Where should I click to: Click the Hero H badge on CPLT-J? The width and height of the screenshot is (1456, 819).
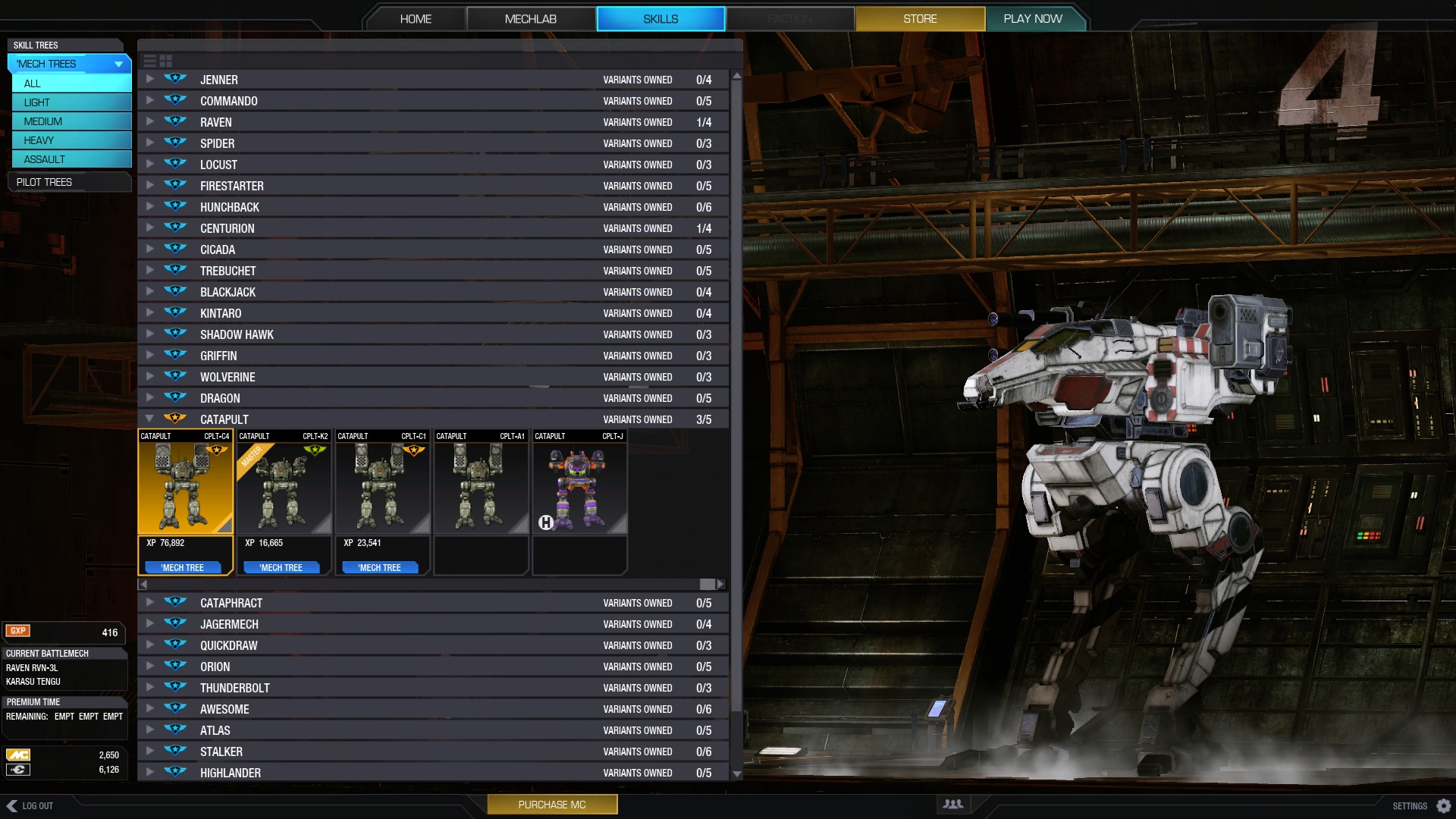pyautogui.click(x=546, y=522)
